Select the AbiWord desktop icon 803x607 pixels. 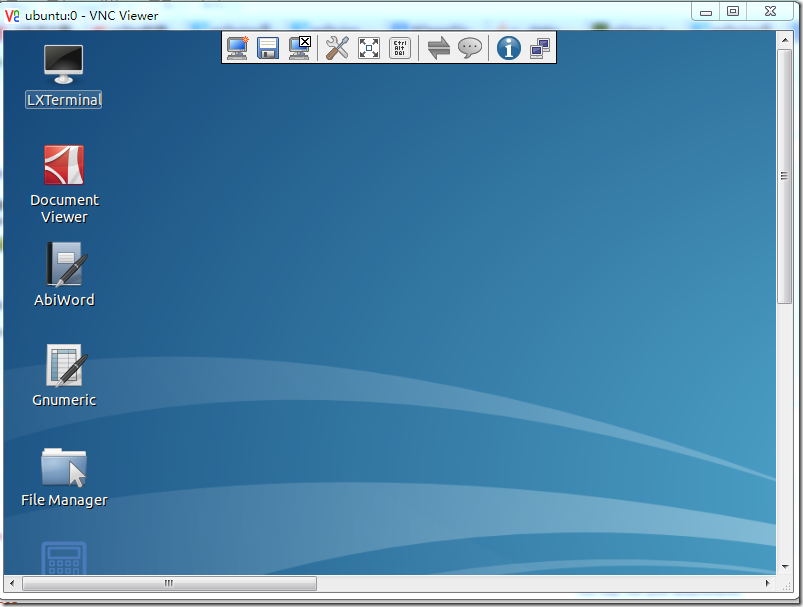click(65, 264)
